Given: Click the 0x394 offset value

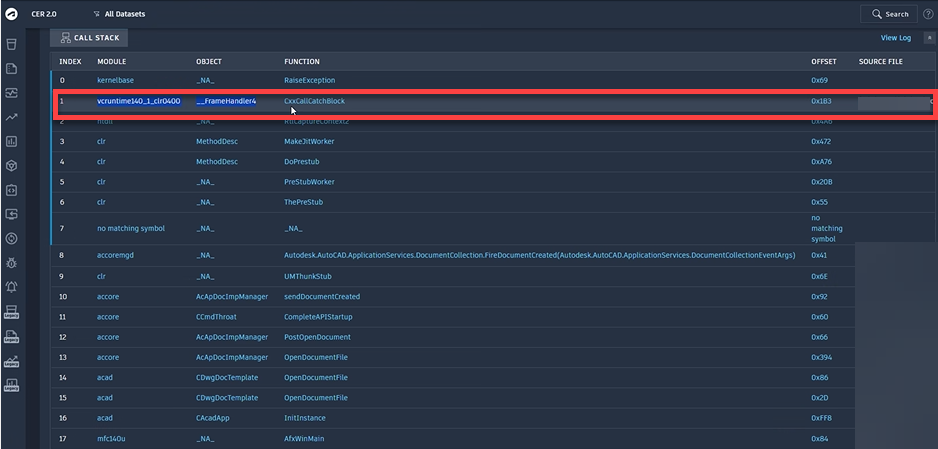Looking at the screenshot, I should pos(822,358).
